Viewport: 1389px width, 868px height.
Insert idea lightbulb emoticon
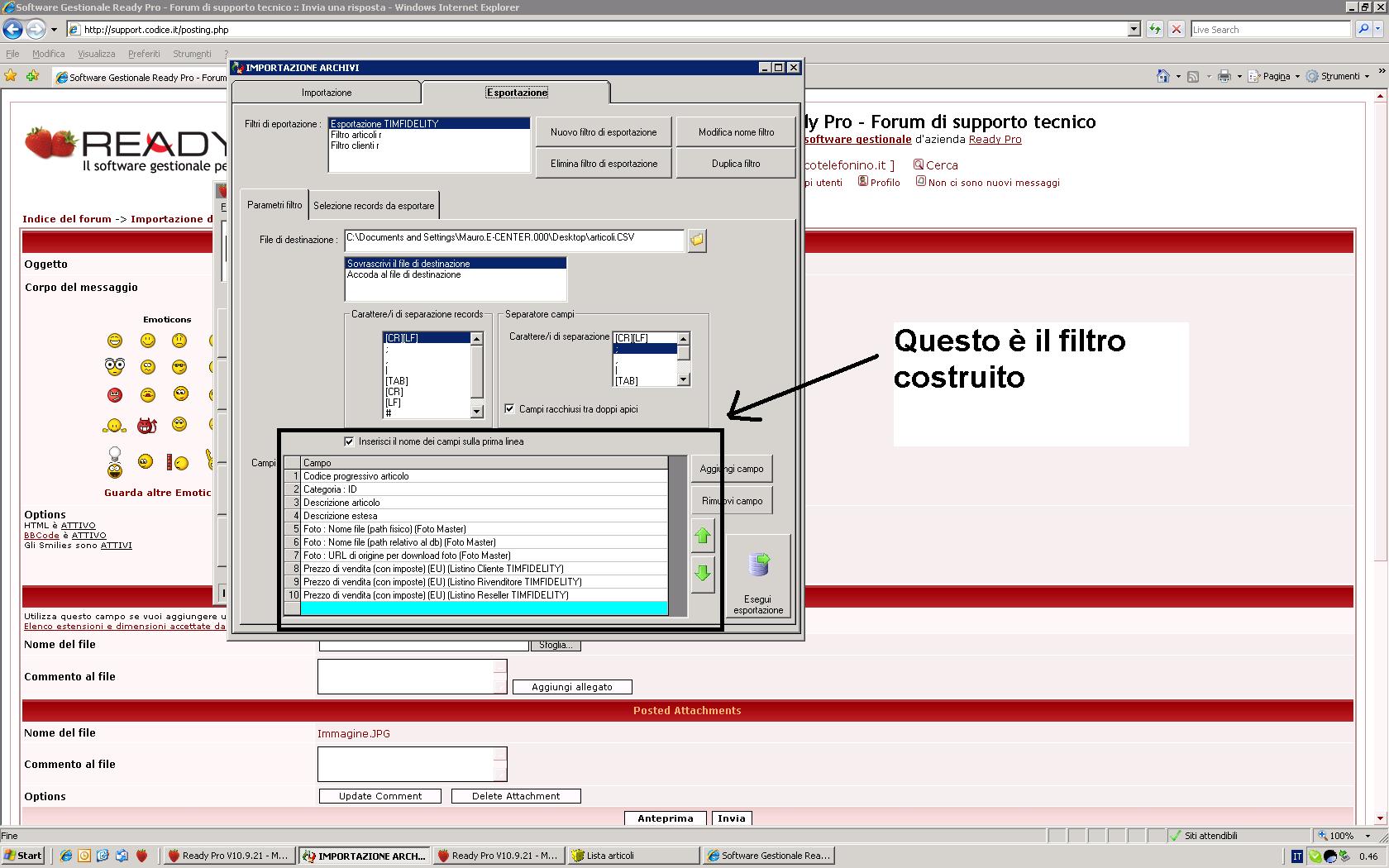[x=115, y=462]
